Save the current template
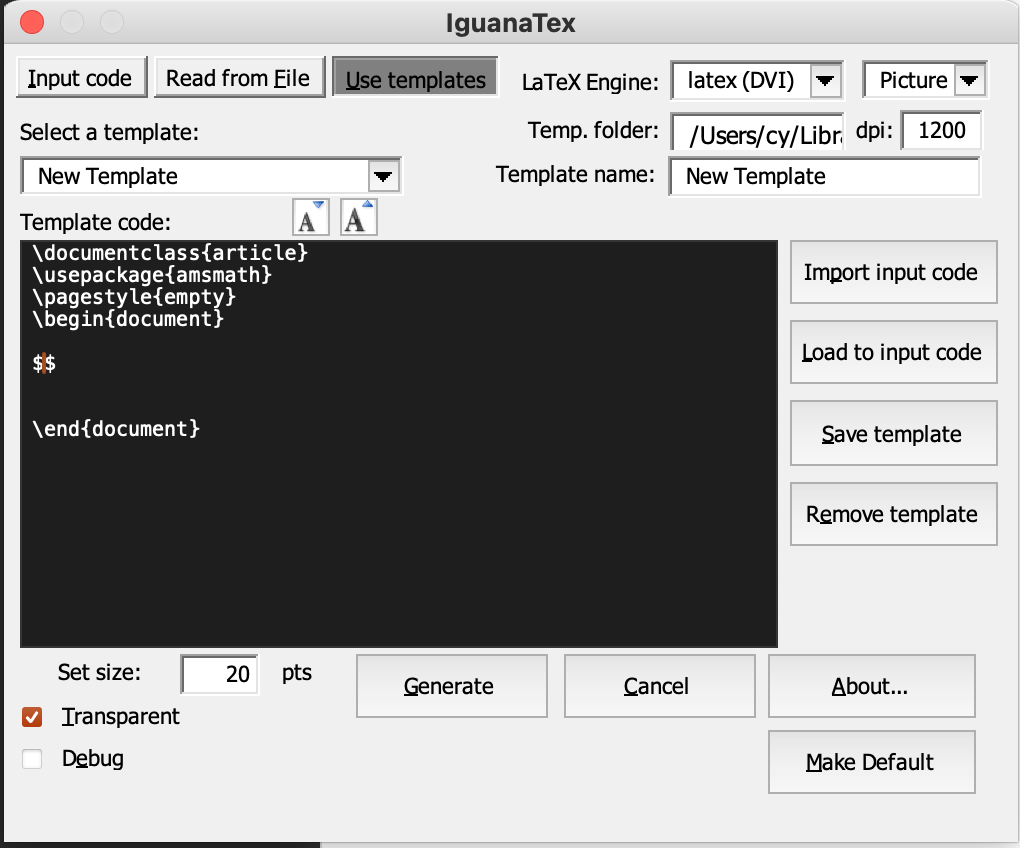This screenshot has width=1020, height=848. click(892, 434)
